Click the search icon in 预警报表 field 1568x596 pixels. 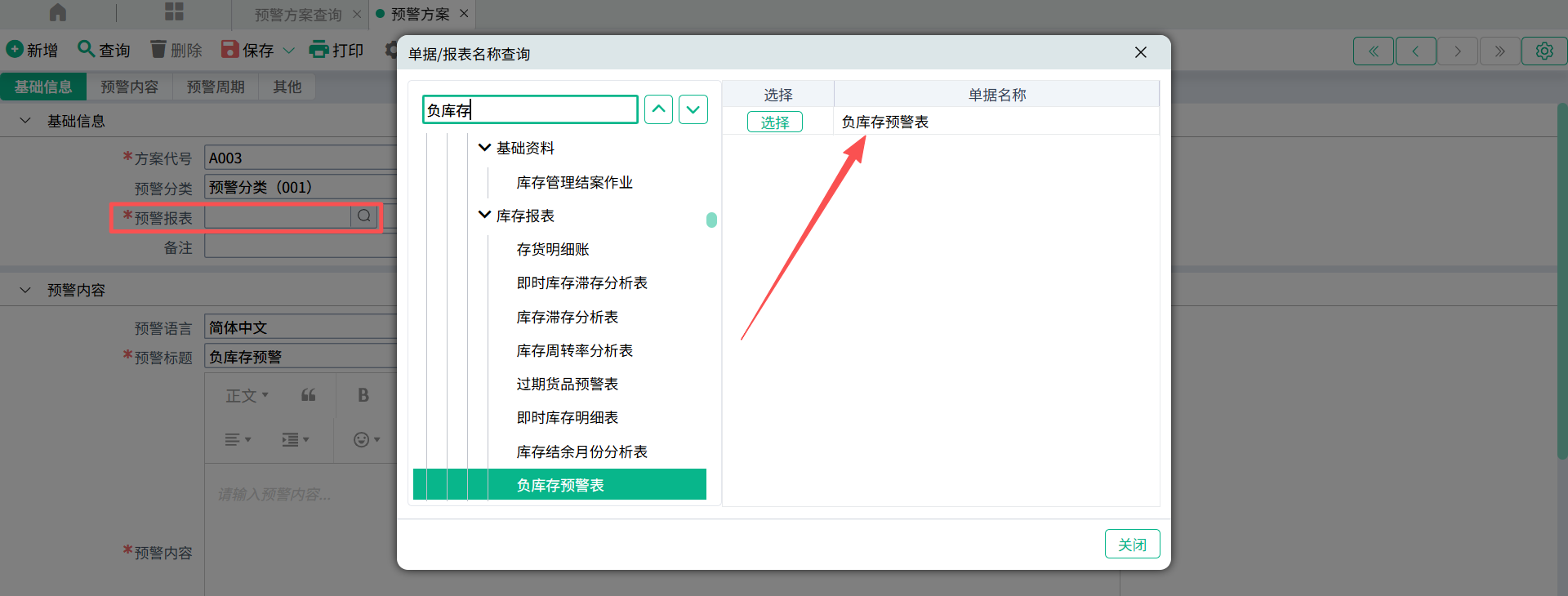[364, 216]
